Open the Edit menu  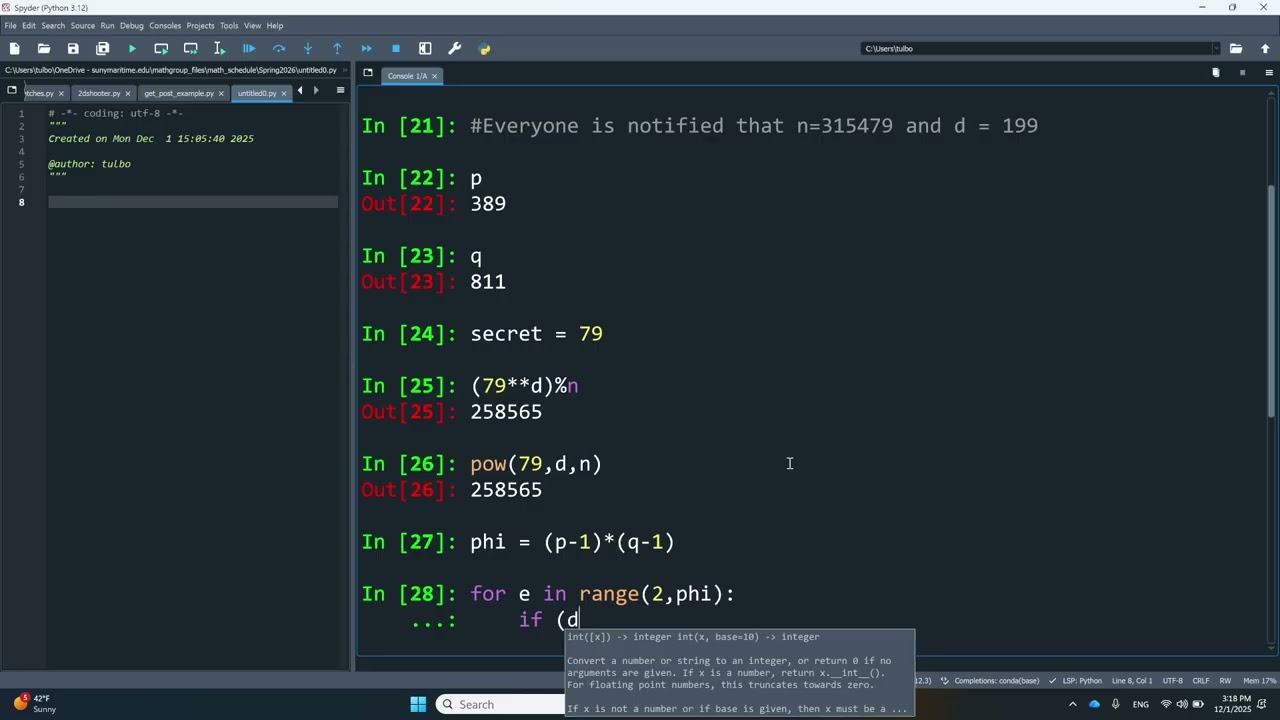pos(29,25)
